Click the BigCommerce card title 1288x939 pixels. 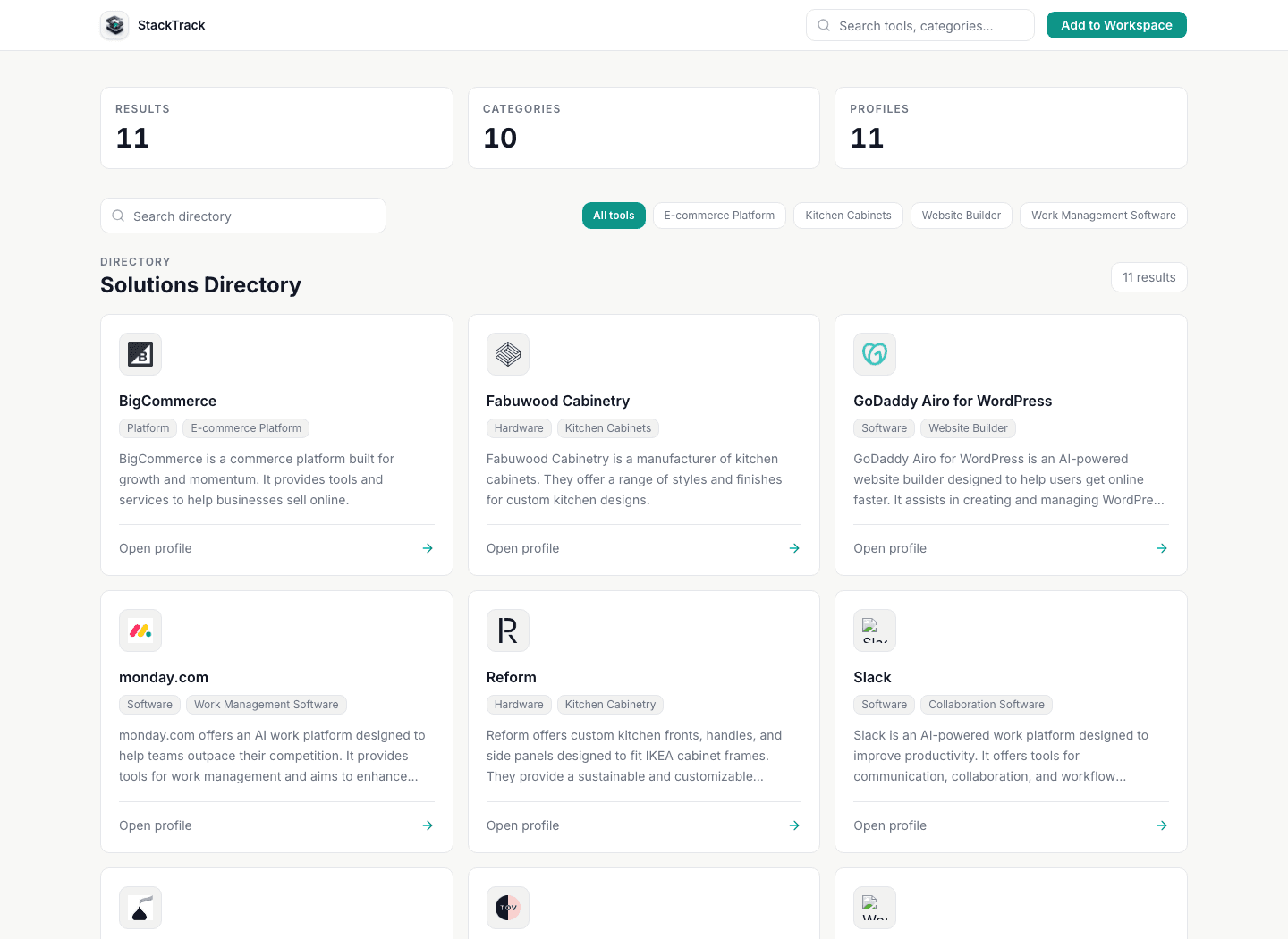point(167,401)
